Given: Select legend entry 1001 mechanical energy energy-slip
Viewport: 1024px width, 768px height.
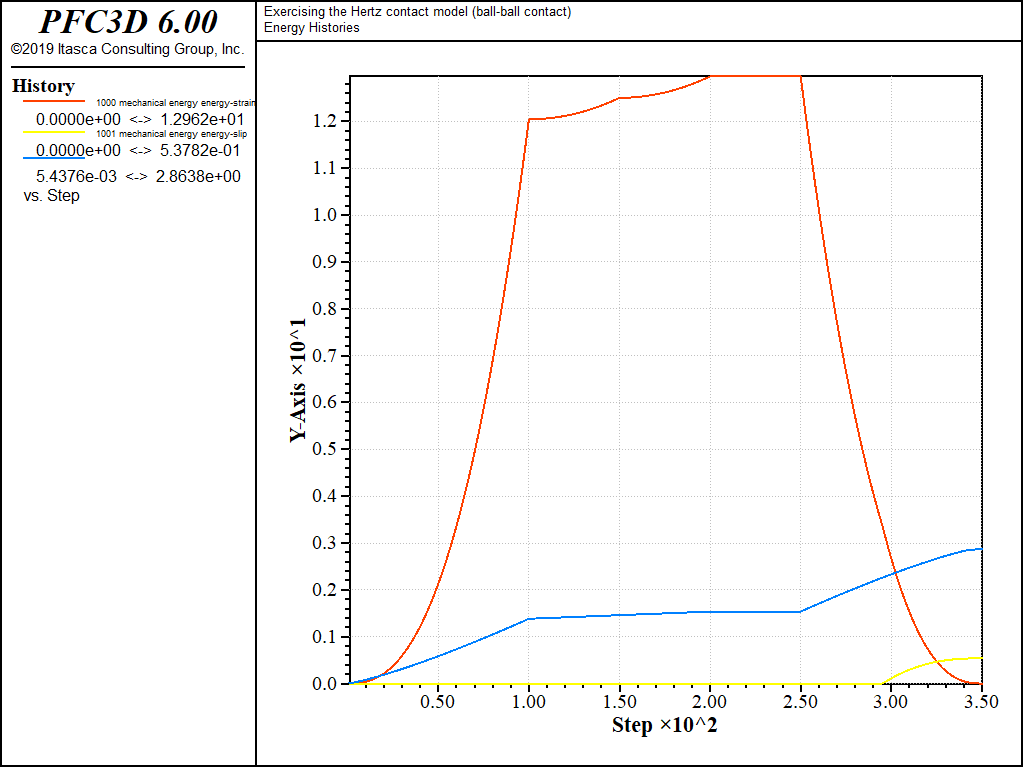Looking at the screenshot, I should 172,134.
